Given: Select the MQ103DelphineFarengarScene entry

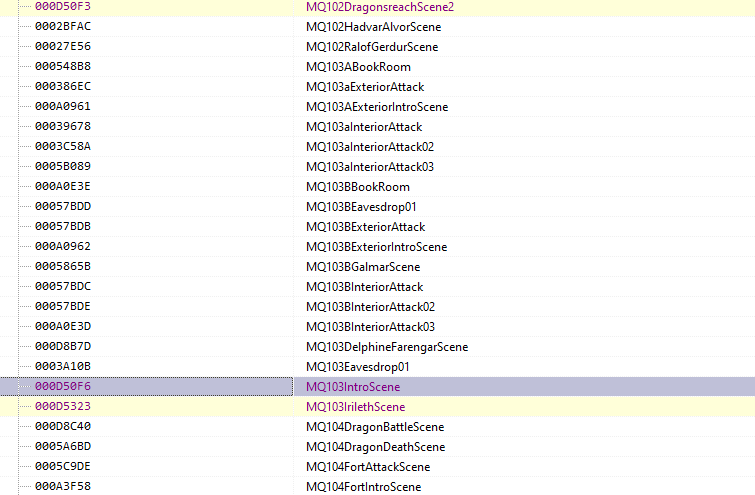Looking at the screenshot, I should (387, 347).
